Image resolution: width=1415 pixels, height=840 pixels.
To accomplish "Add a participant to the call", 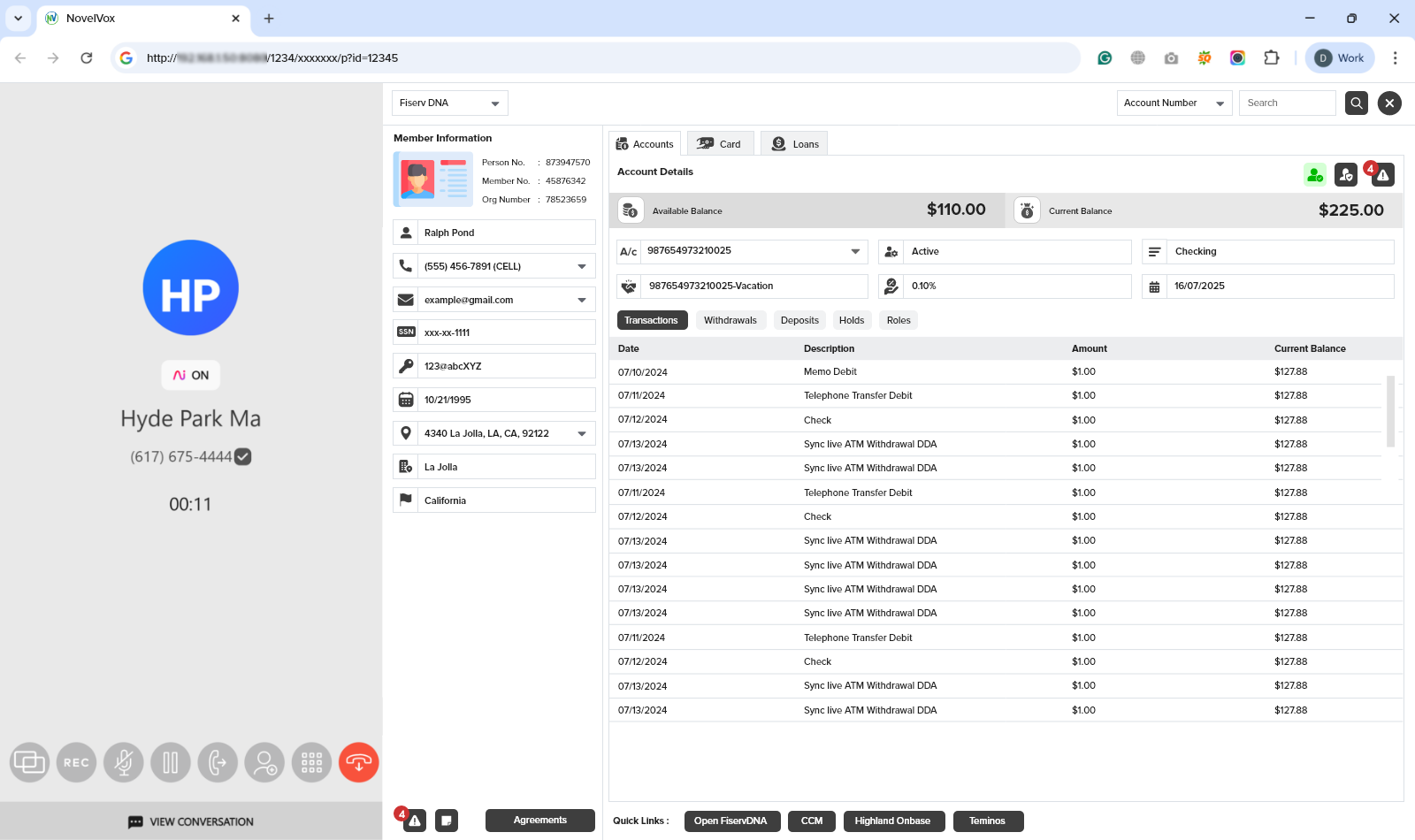I will (264, 761).
